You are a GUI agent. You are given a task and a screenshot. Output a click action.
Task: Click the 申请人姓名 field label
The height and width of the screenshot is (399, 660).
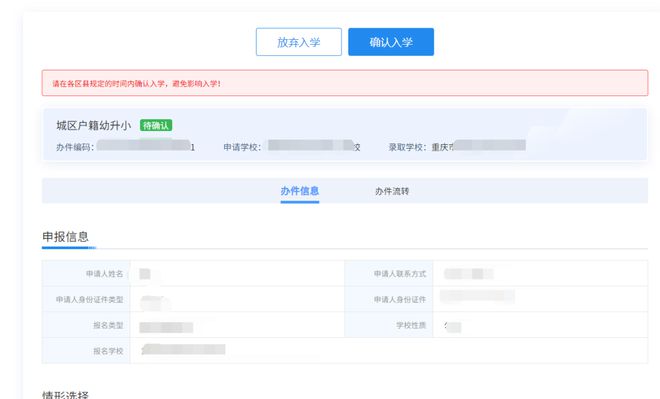[104, 274]
